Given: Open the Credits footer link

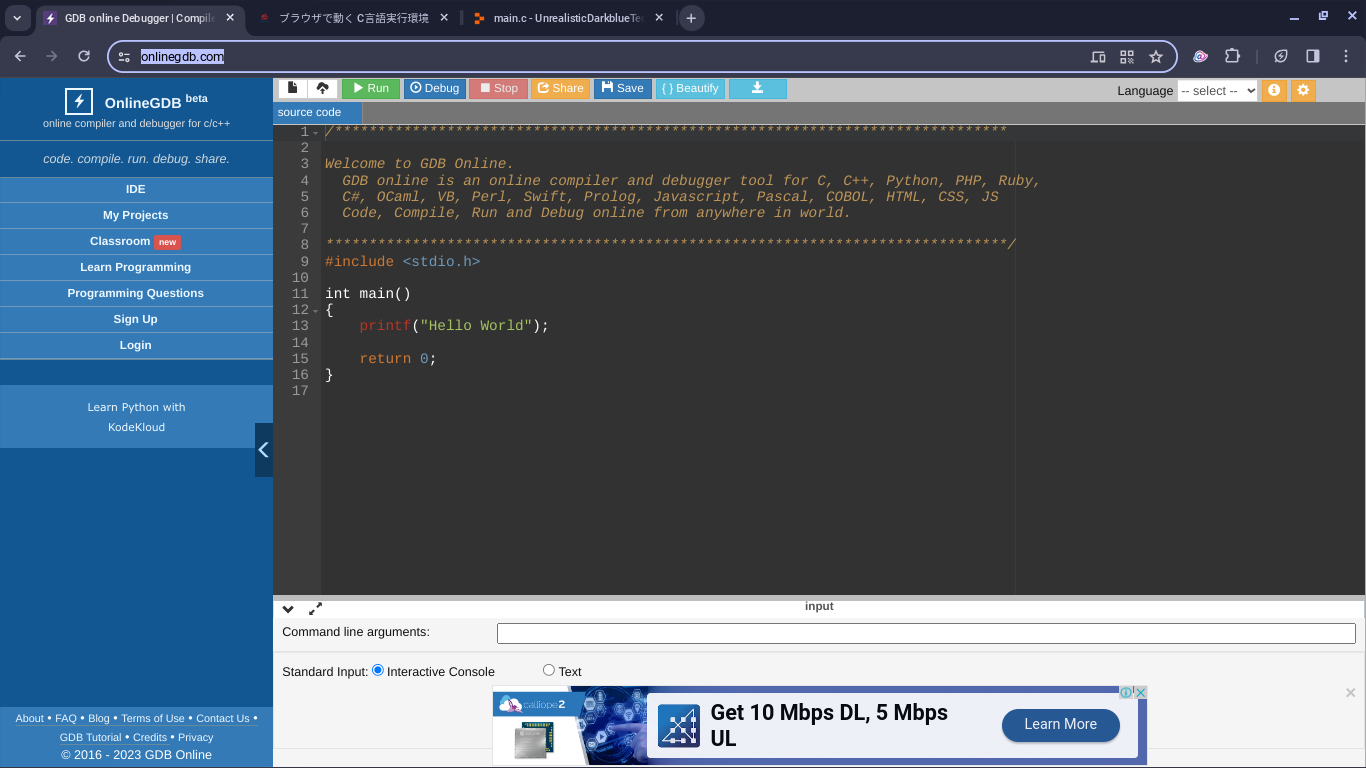Looking at the screenshot, I should click(x=150, y=737).
